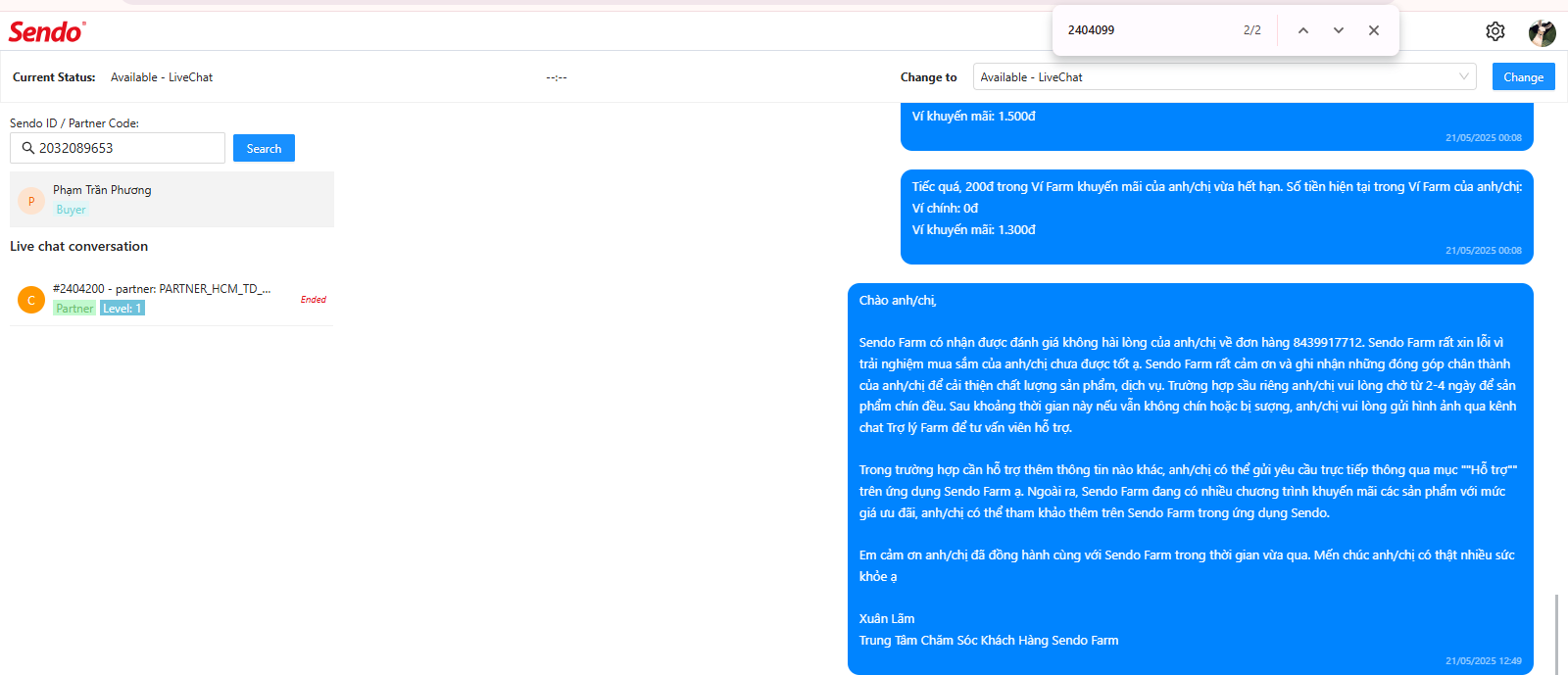
Task: Click the Buyer tag
Action: point(71,210)
